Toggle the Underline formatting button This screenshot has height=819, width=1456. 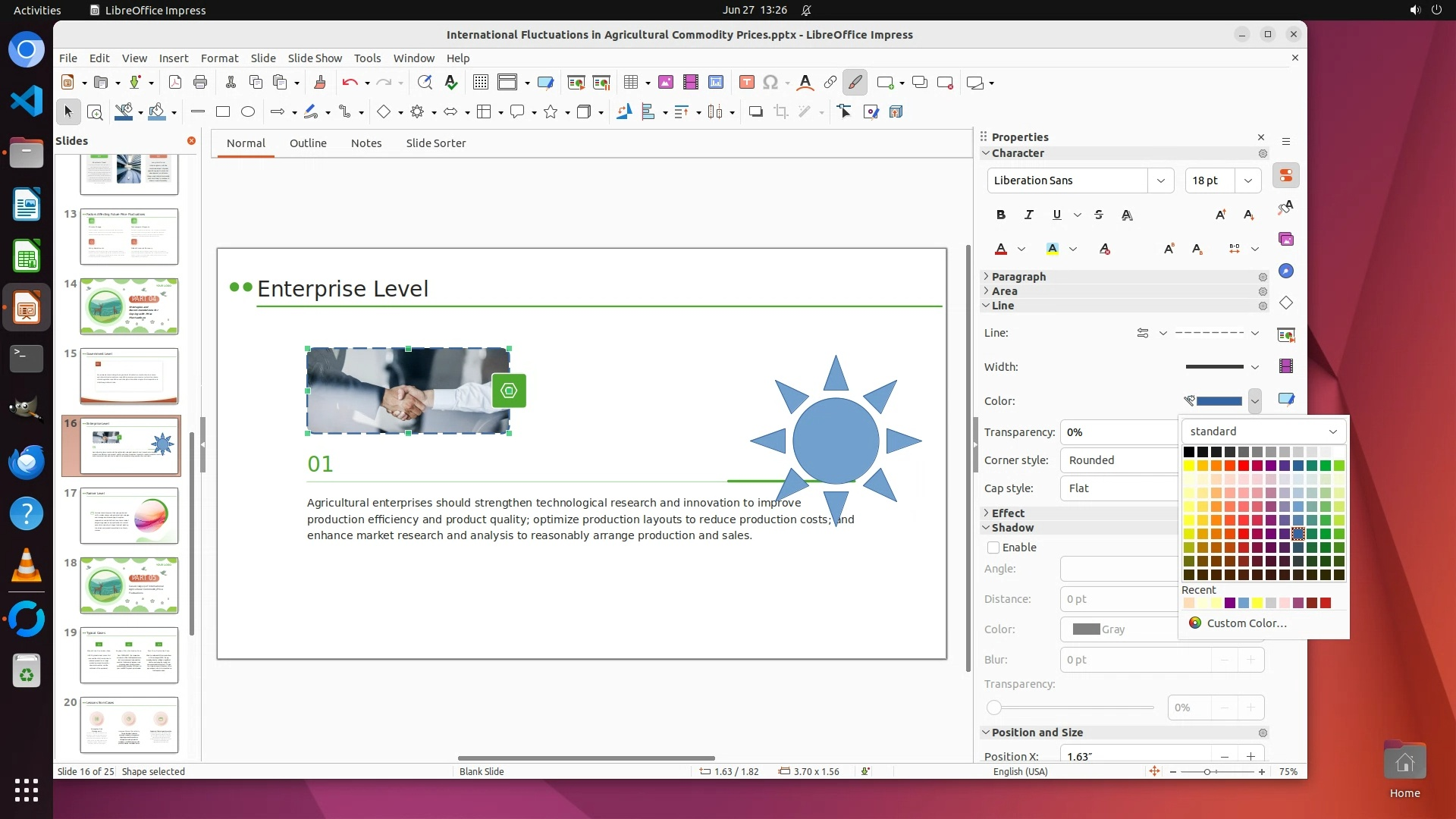coord(1056,215)
